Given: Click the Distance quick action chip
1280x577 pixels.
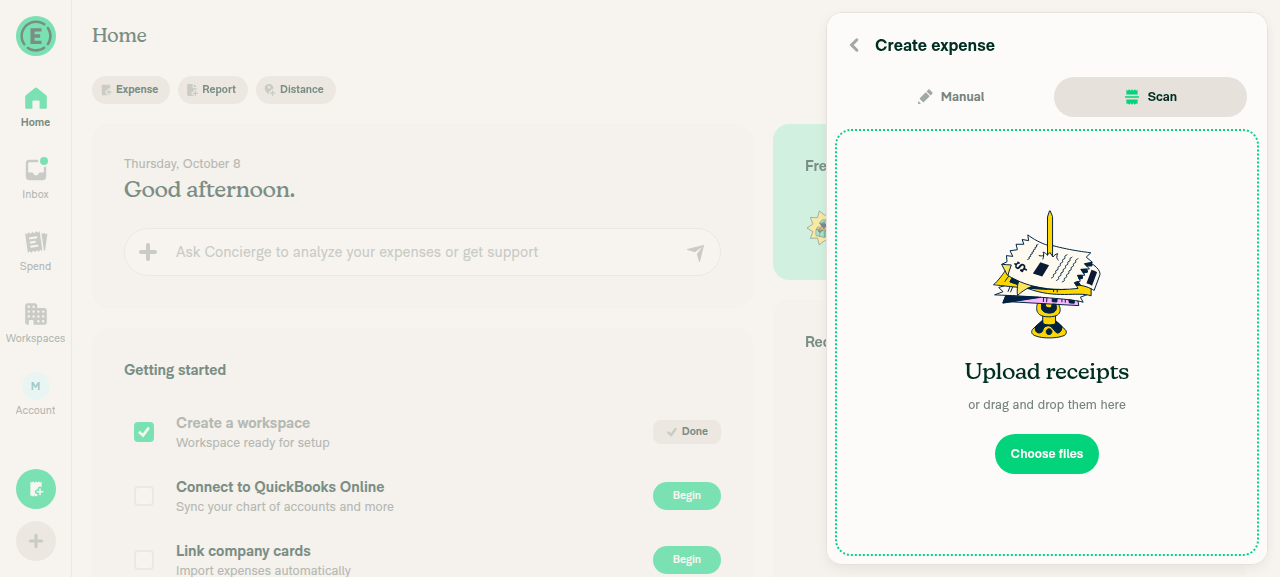Looking at the screenshot, I should point(296,90).
